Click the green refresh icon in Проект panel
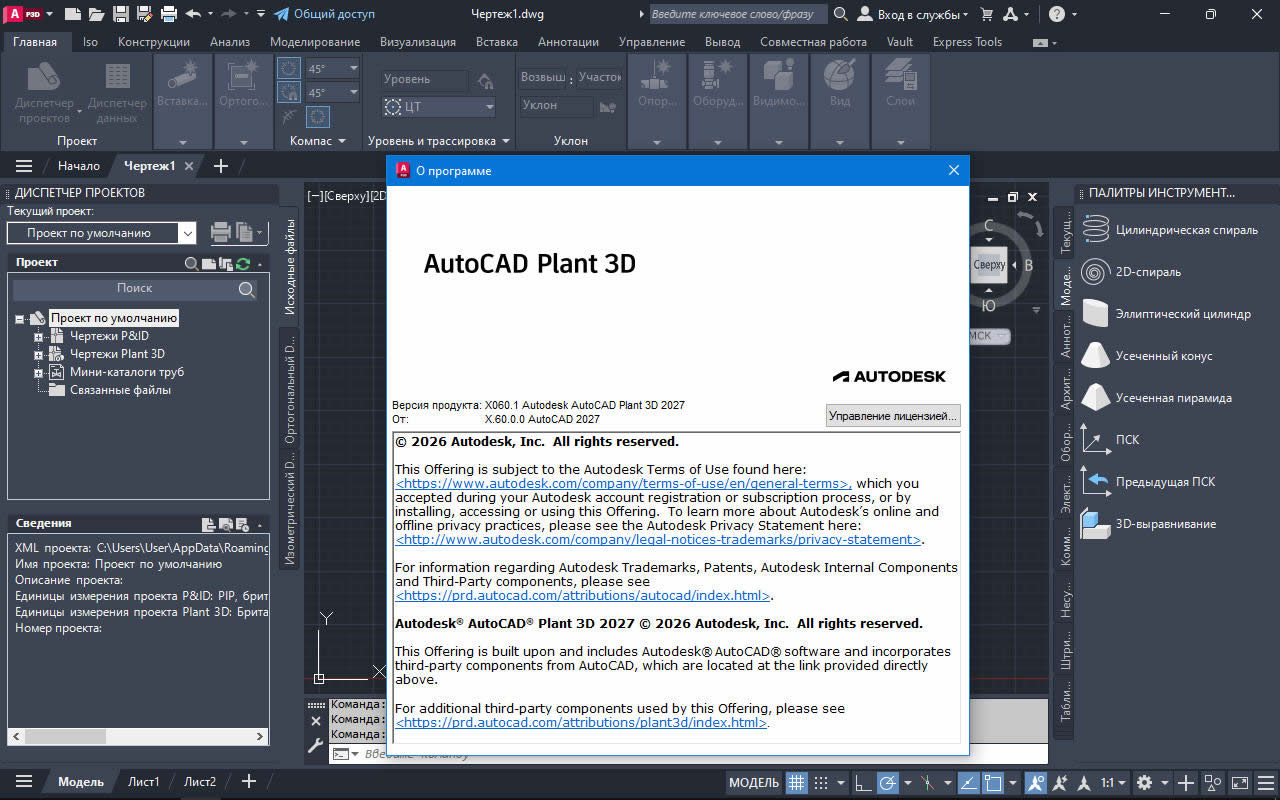This screenshot has height=800, width=1280. [242, 263]
